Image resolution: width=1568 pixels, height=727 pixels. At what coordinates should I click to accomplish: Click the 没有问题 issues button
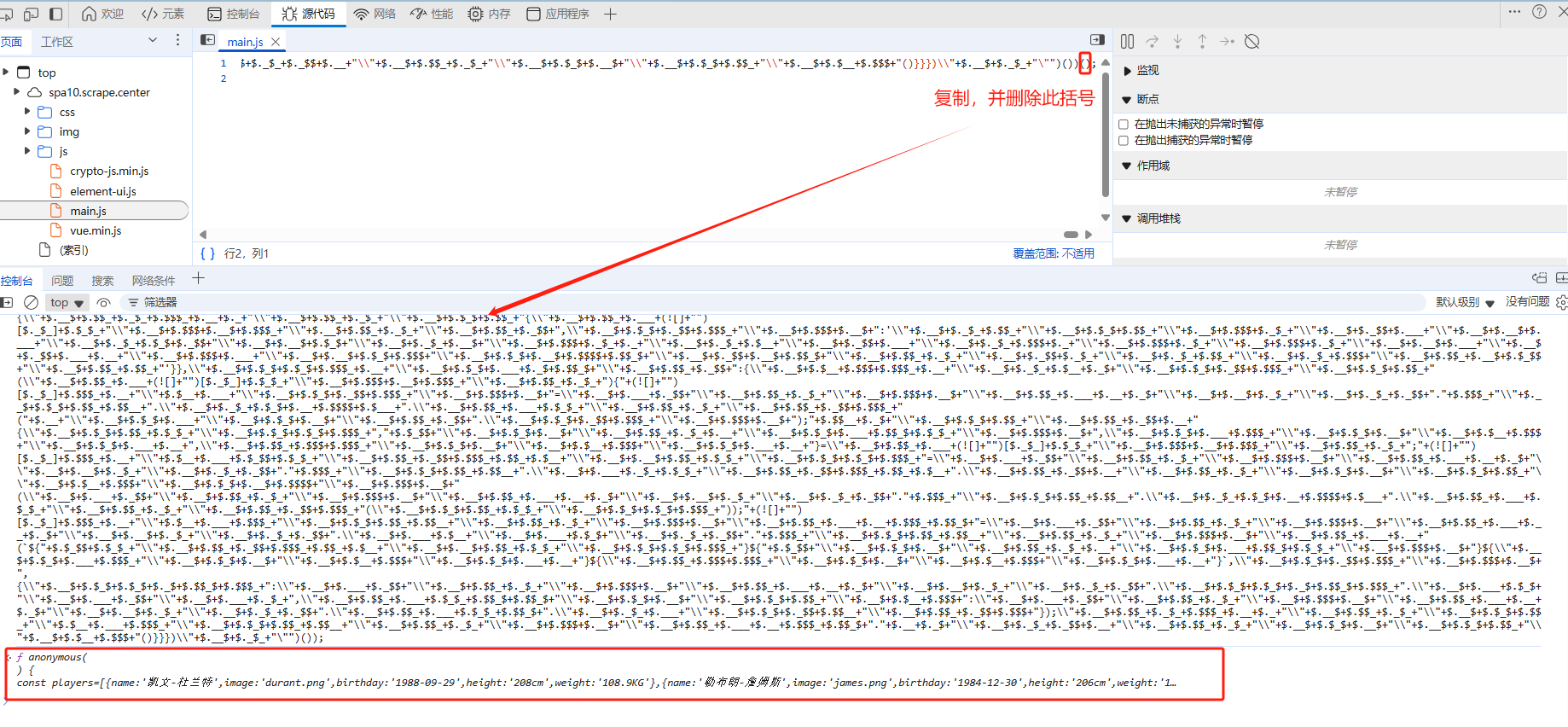point(1528,302)
